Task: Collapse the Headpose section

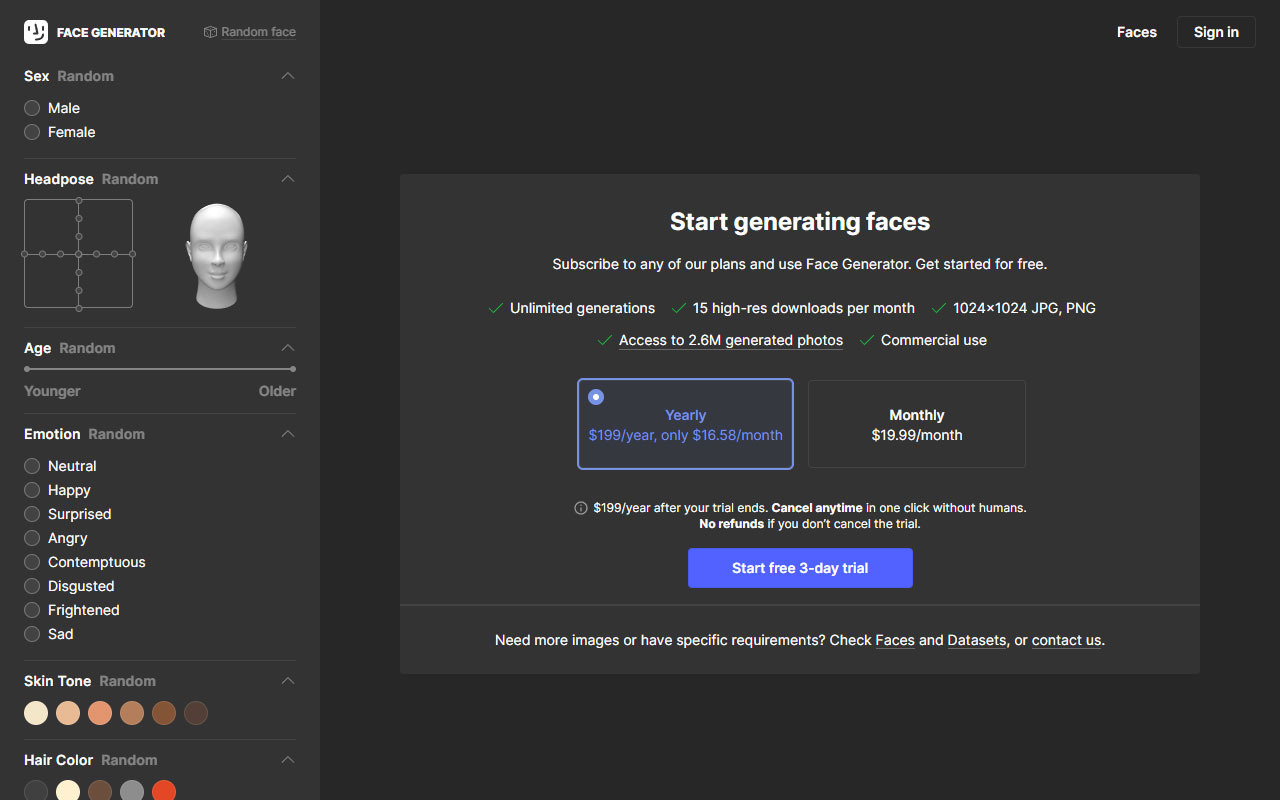Action: [288, 179]
